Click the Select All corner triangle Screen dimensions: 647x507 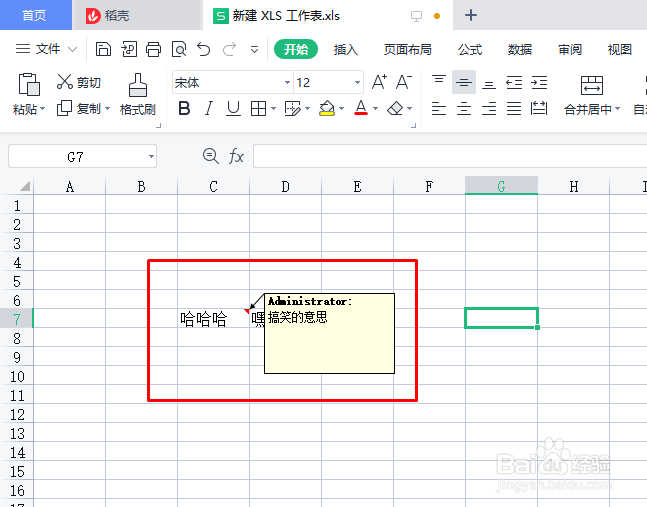tap(25, 186)
